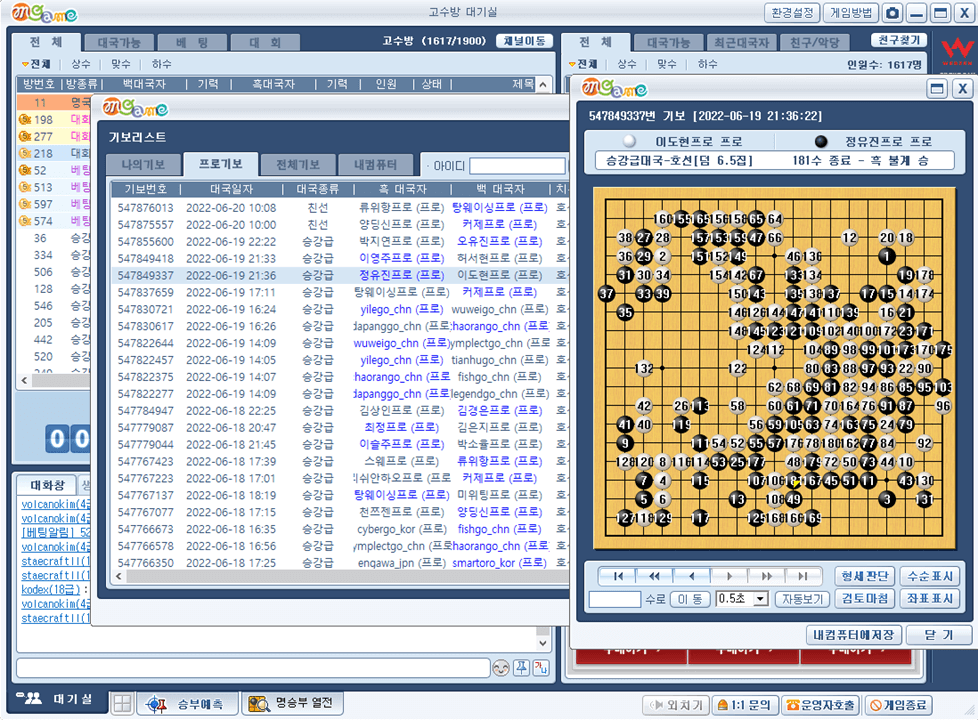
Task: Click the 외치기 shout button
Action: [676, 705]
